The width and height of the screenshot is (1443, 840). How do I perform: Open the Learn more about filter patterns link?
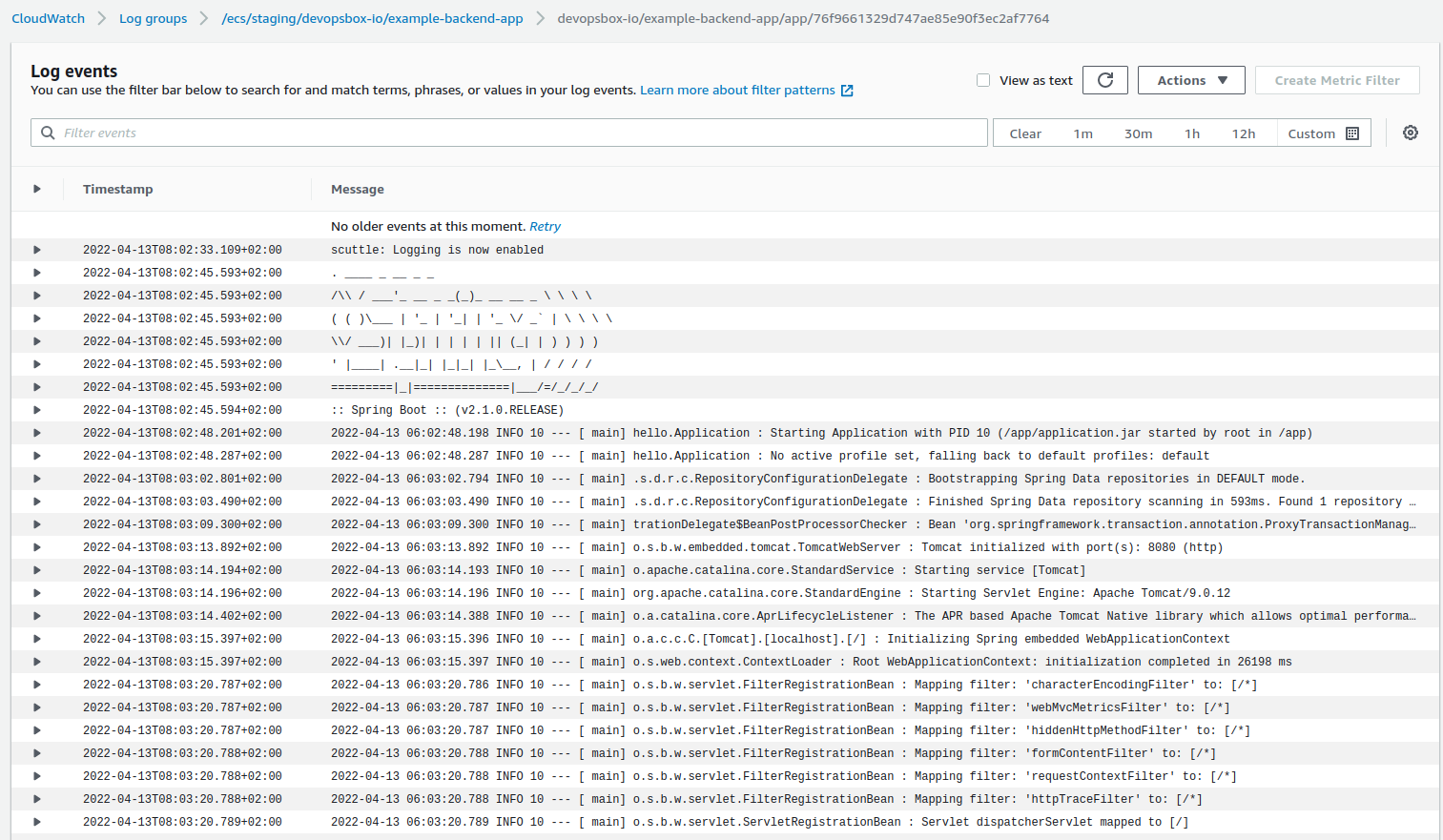click(737, 89)
